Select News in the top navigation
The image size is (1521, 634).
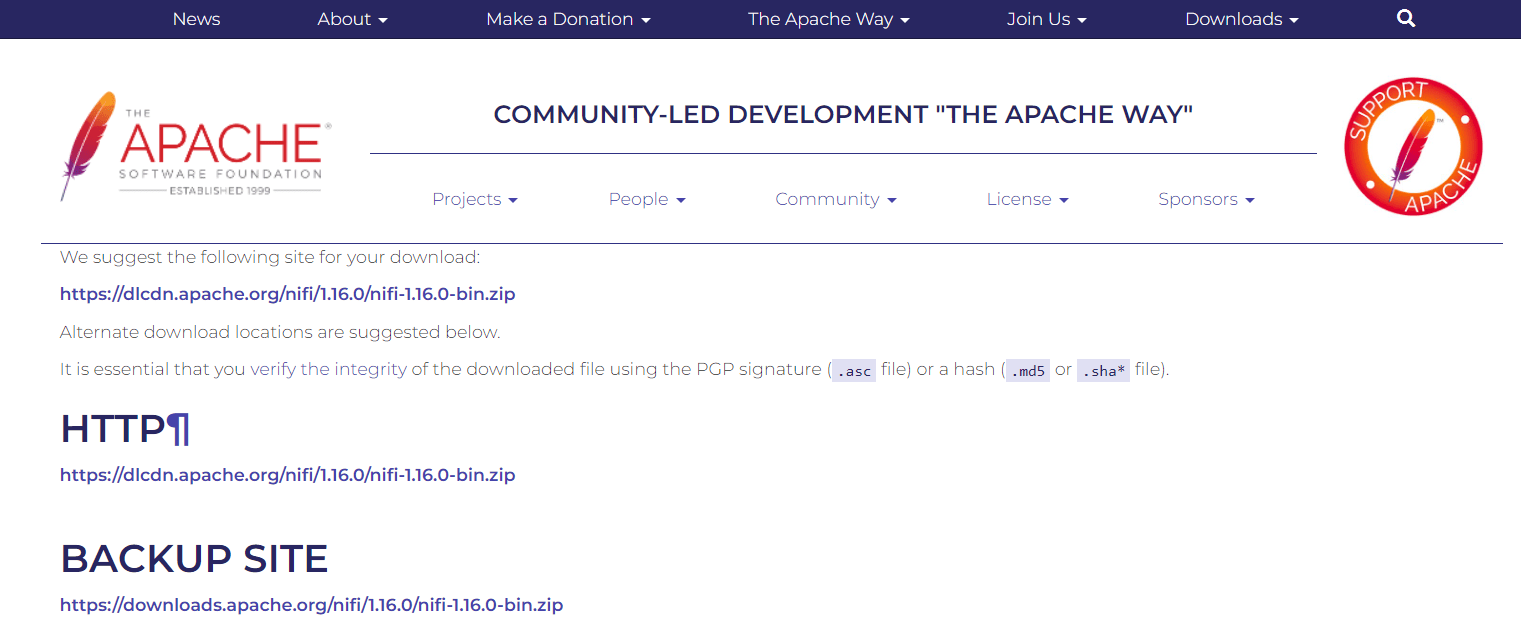point(196,18)
